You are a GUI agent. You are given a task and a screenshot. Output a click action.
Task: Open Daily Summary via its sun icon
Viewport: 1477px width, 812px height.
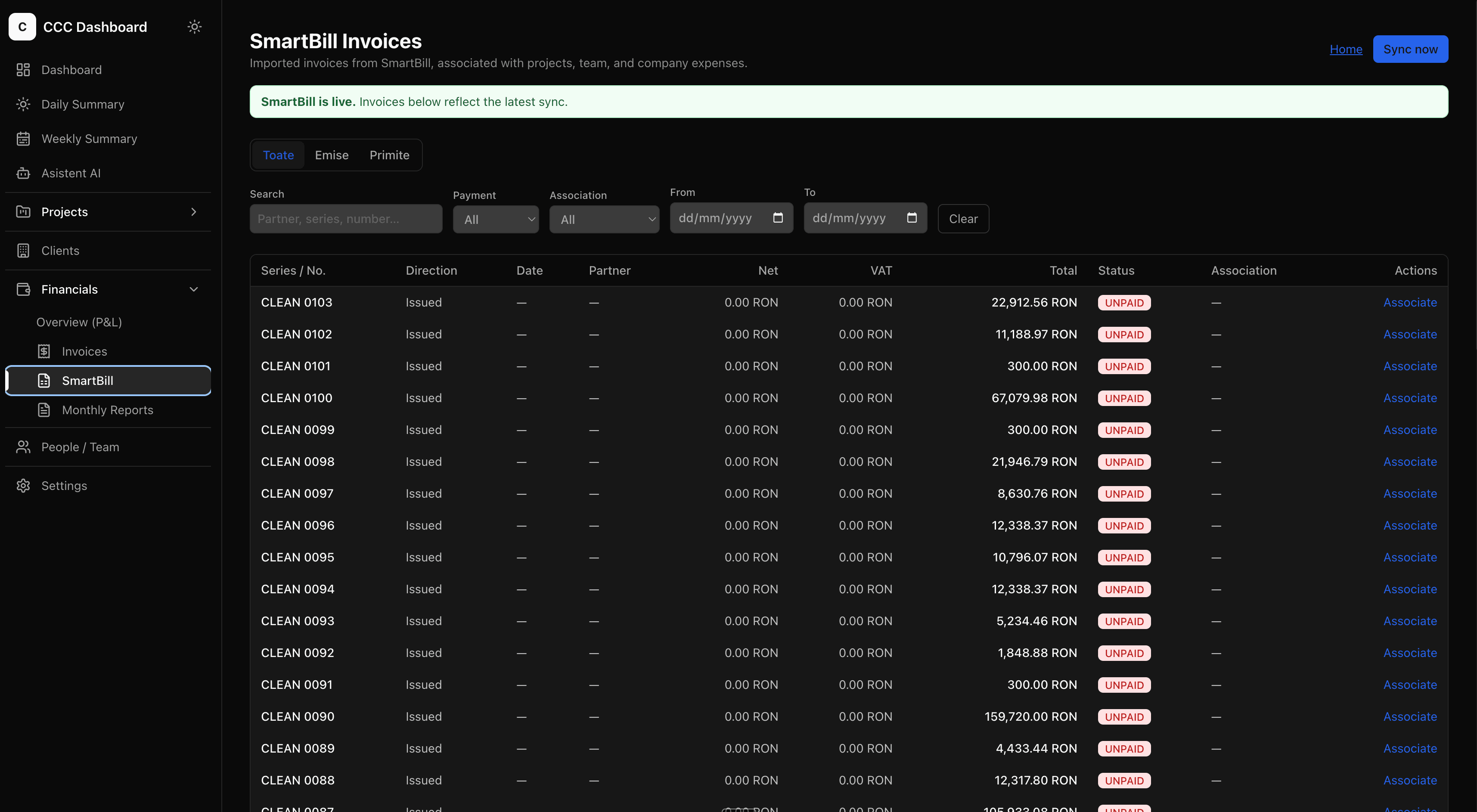(23, 104)
